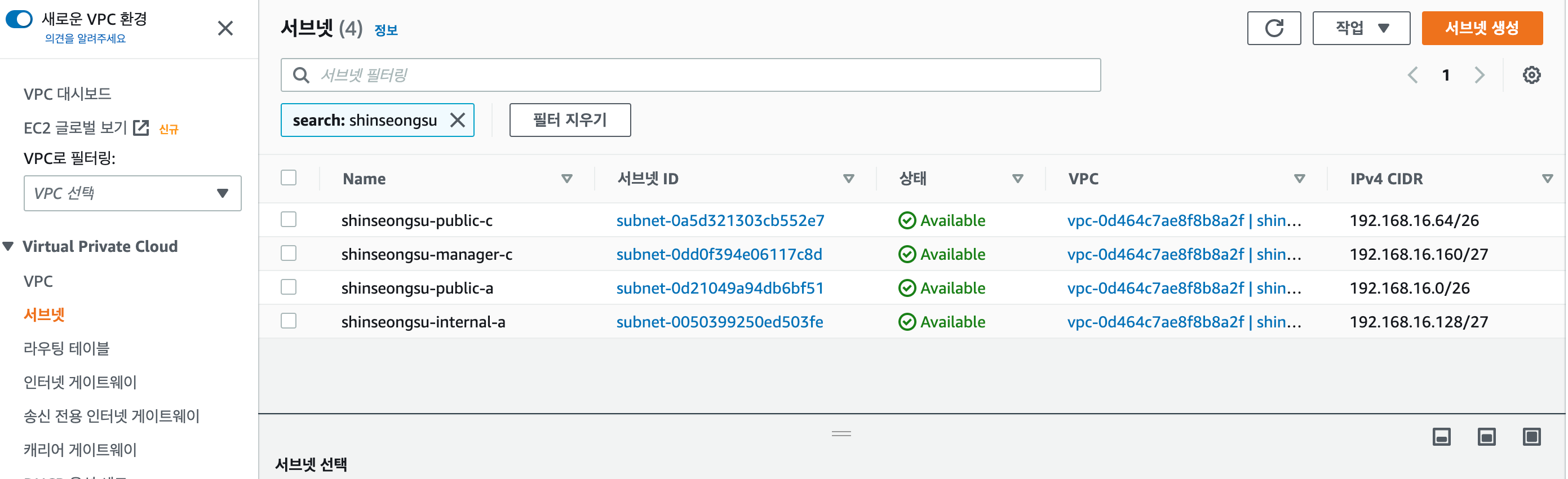Click the 192.168.16.0/26 CIDR cell
Viewport: 1568px width, 479px height.
(x=1410, y=288)
